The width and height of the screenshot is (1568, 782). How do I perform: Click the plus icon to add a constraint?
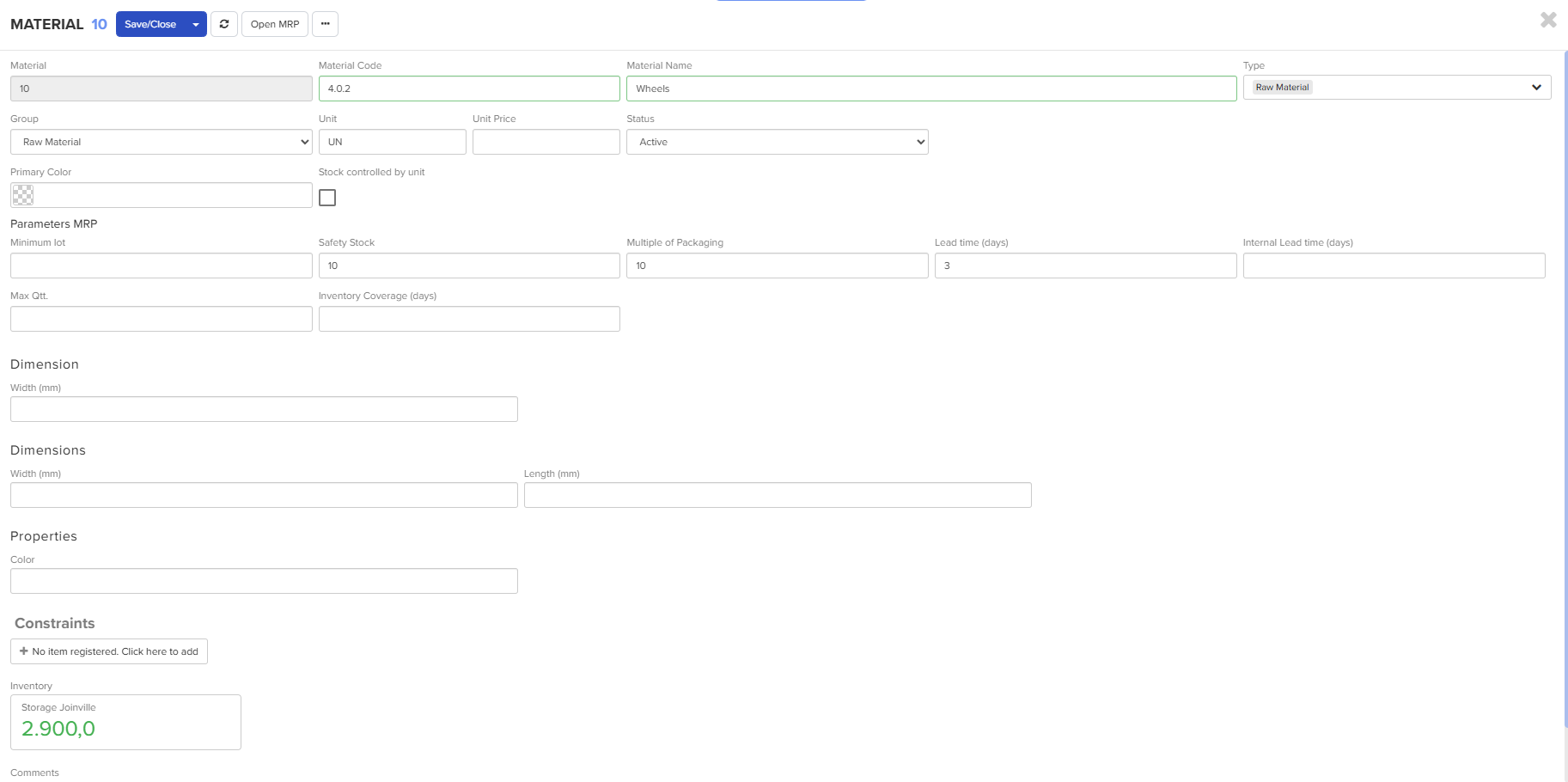click(23, 651)
